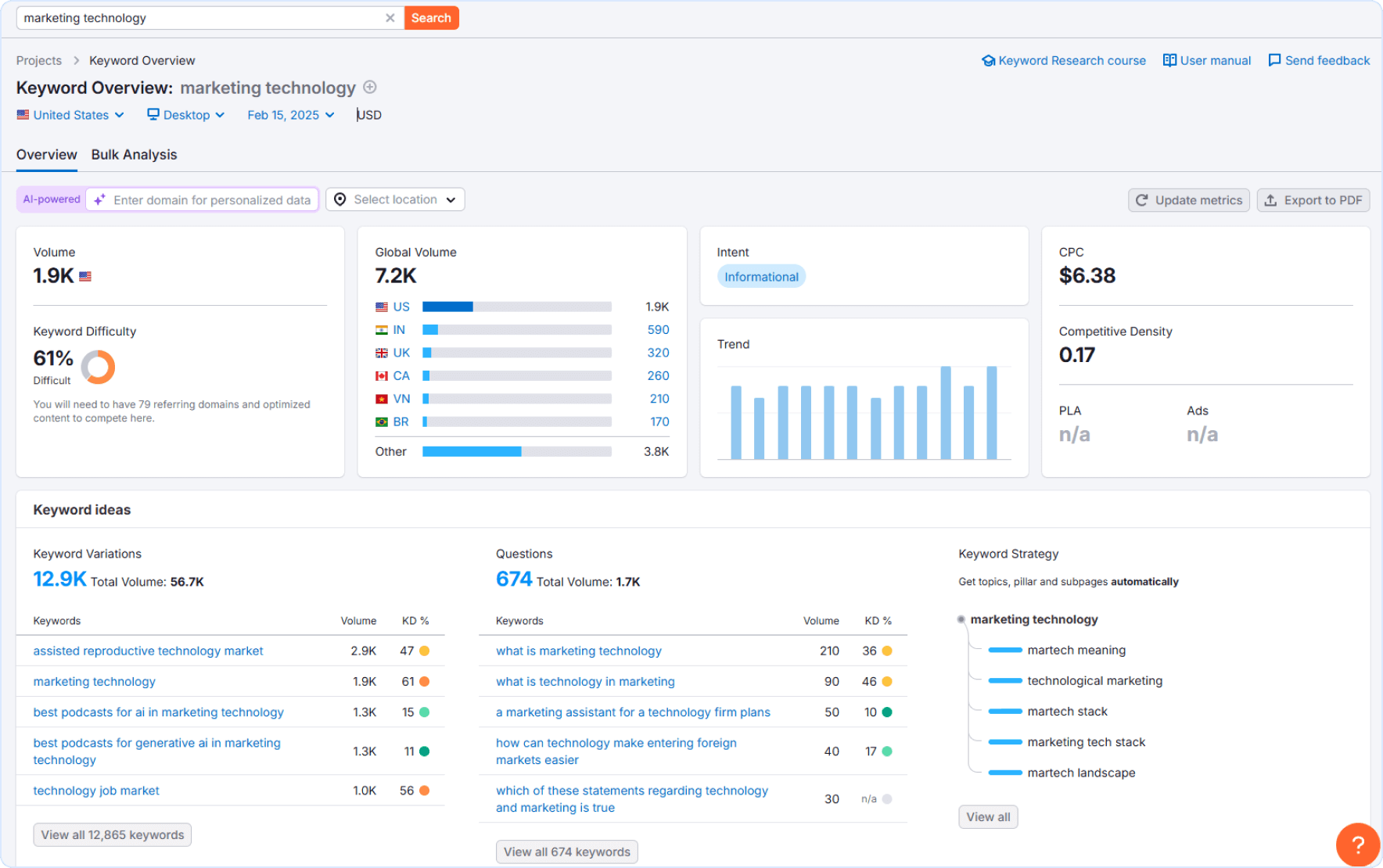
Task: Select the UK country link in Global Volume
Action: [401, 353]
